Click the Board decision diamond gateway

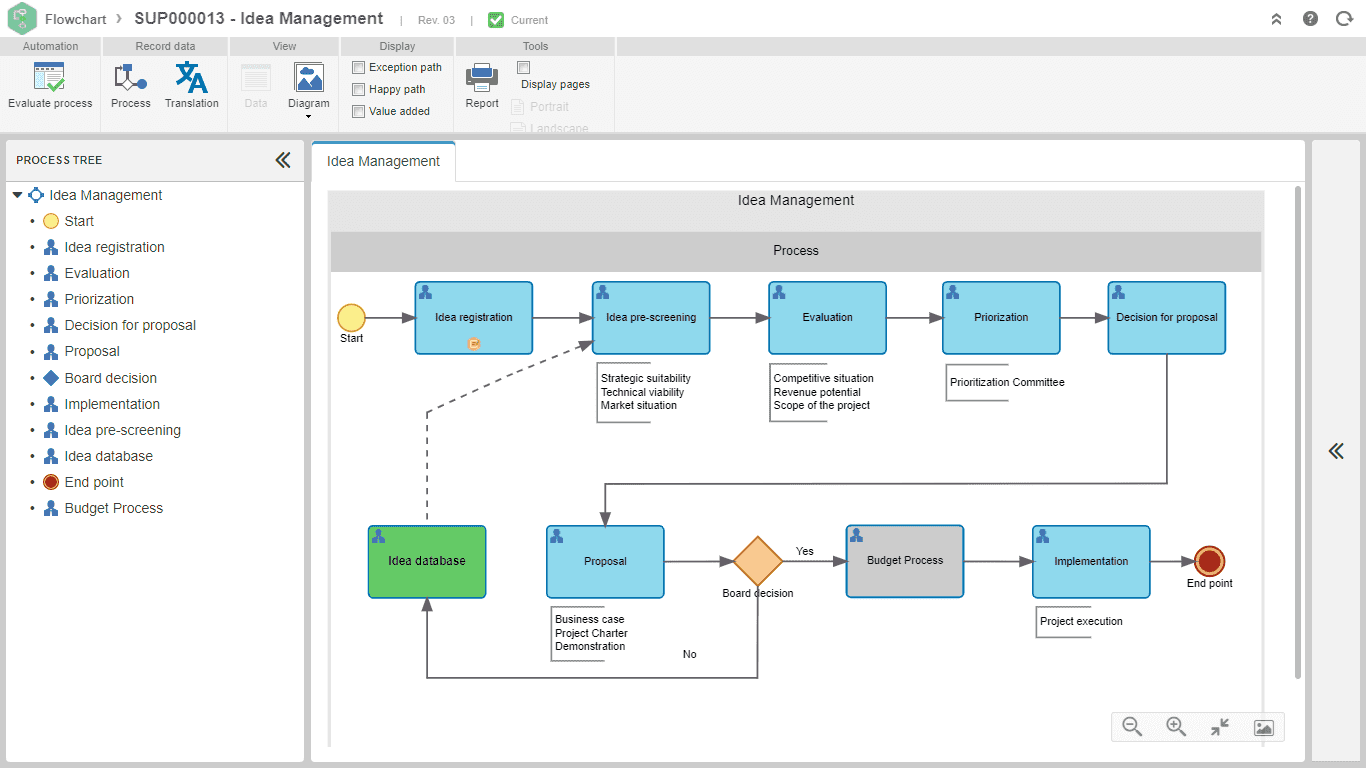[758, 562]
